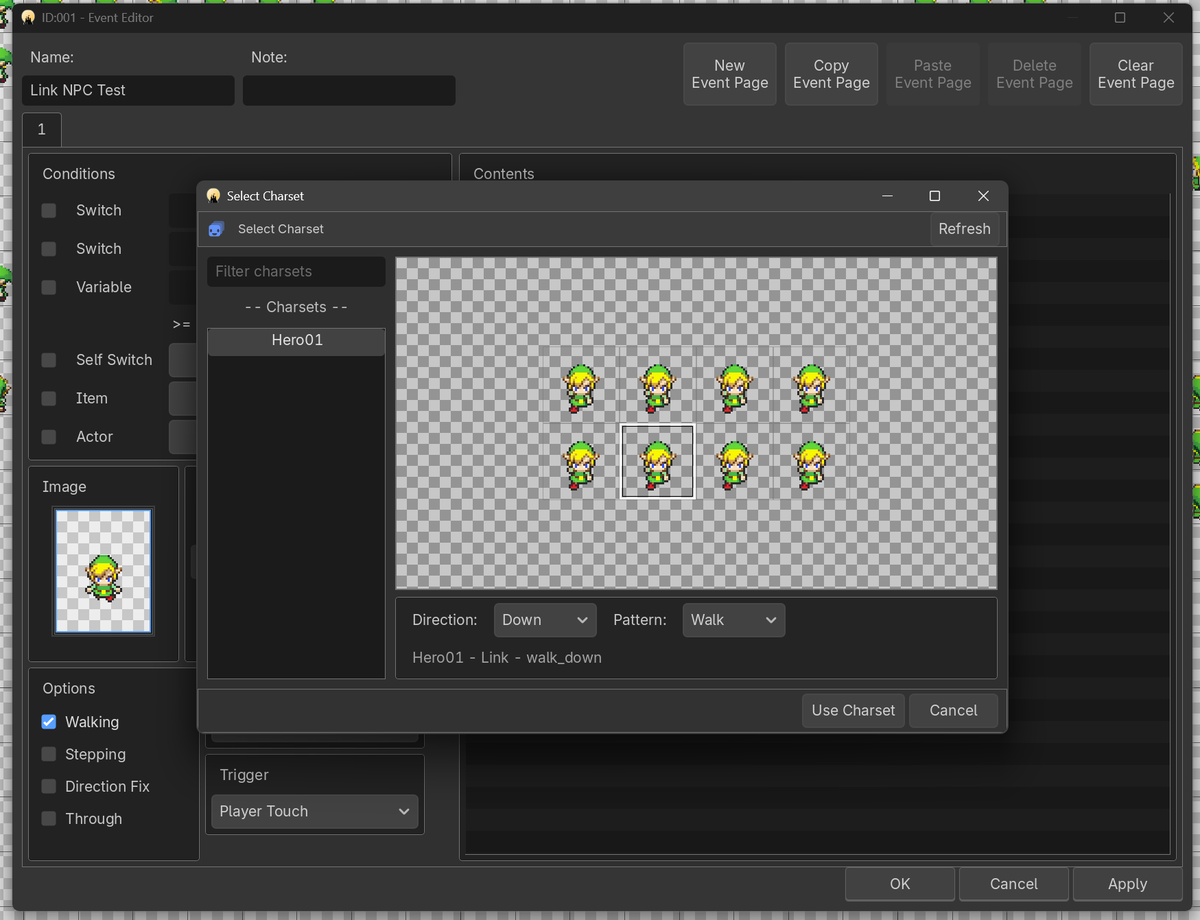Click the Use Charset button
Viewport: 1200px width, 920px height.
(853, 710)
